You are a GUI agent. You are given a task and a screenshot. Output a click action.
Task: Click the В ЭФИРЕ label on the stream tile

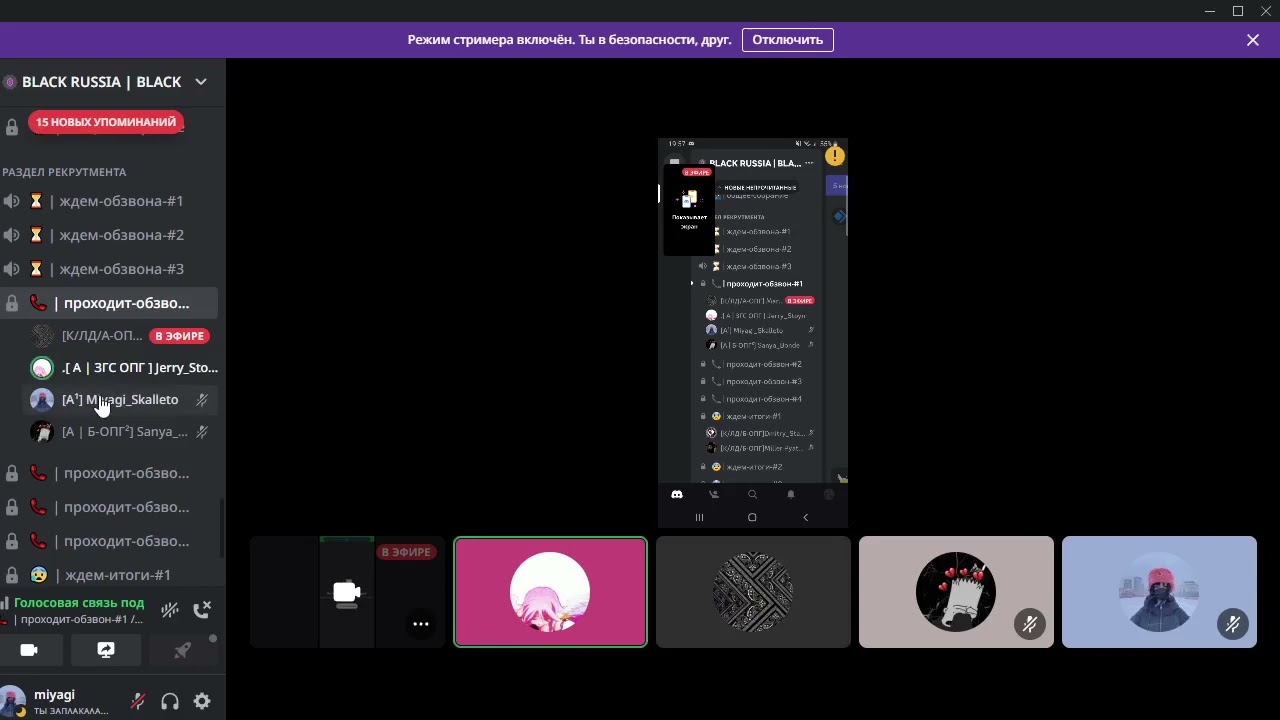[x=407, y=552]
